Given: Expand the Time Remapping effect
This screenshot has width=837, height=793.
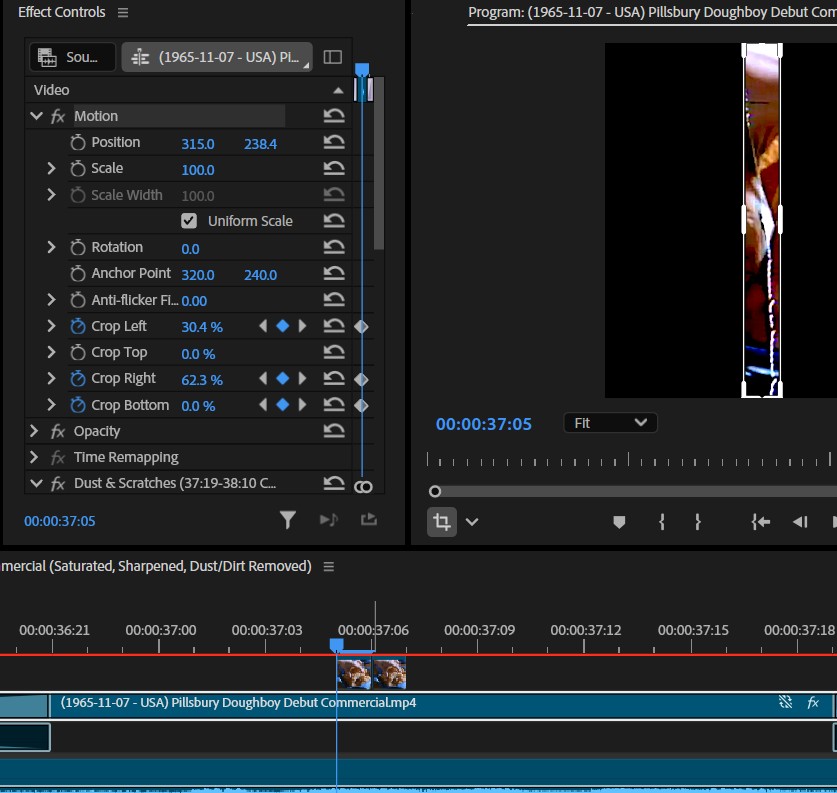Looking at the screenshot, I should [x=34, y=457].
